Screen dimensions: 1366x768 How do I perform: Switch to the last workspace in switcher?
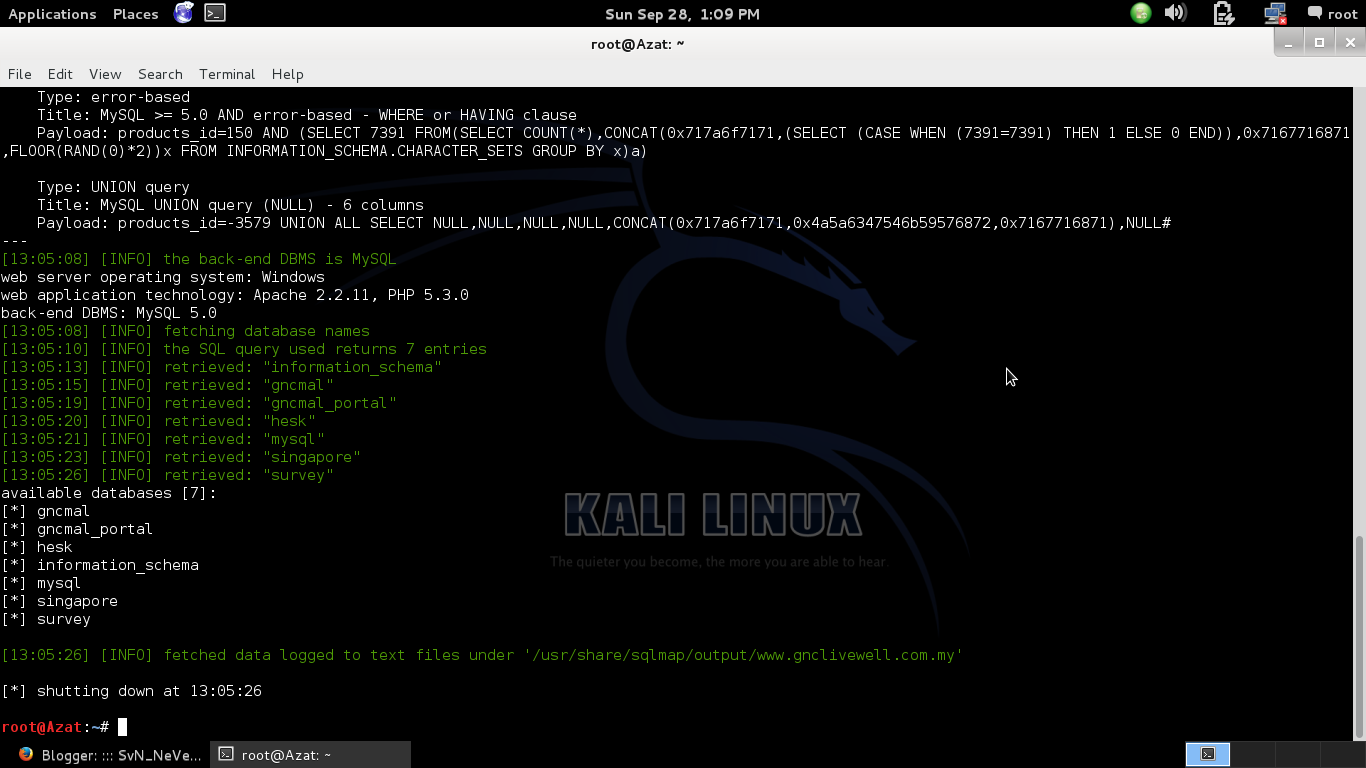1342,755
